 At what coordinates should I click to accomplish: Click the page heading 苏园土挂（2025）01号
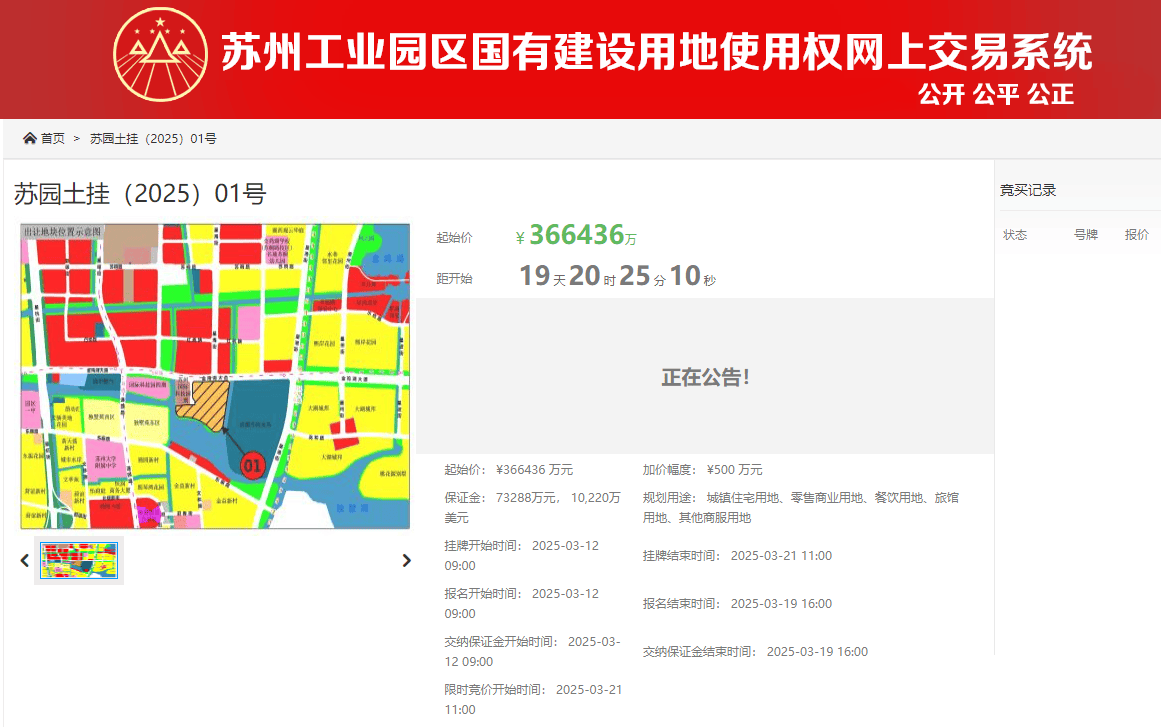pos(140,194)
